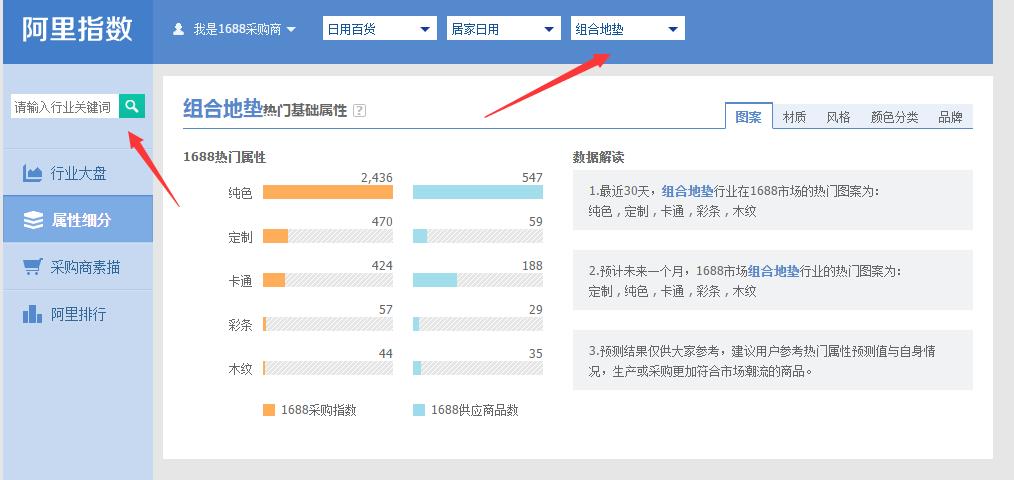
Task: Click the 采购商素描 shopping cart icon
Action: [x=32, y=267]
